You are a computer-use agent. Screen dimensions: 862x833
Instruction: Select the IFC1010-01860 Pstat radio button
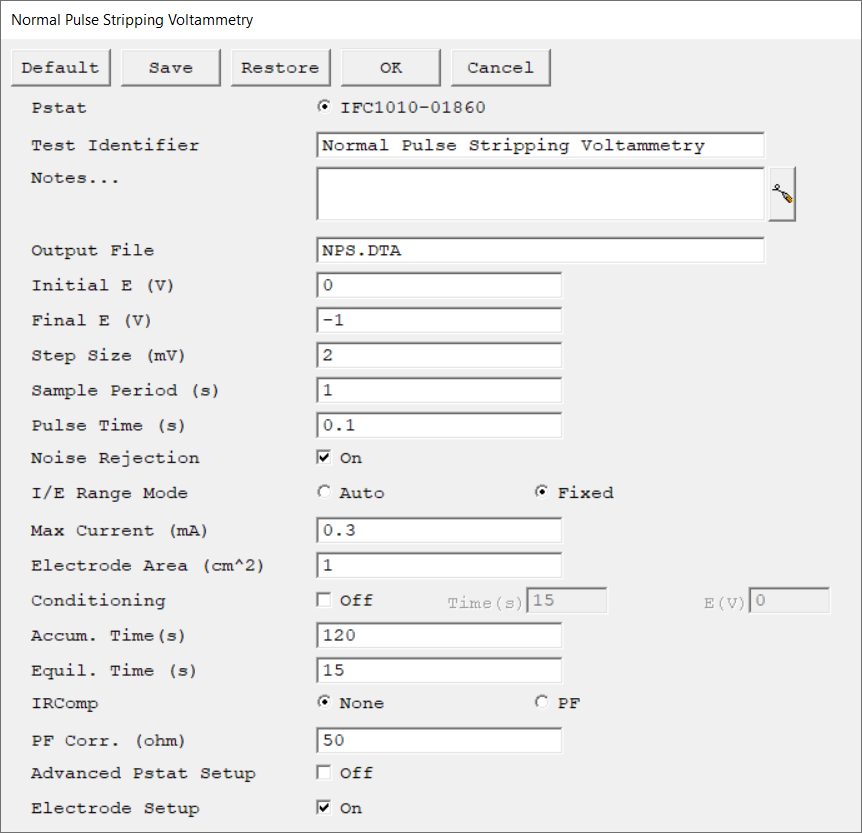[x=324, y=107]
